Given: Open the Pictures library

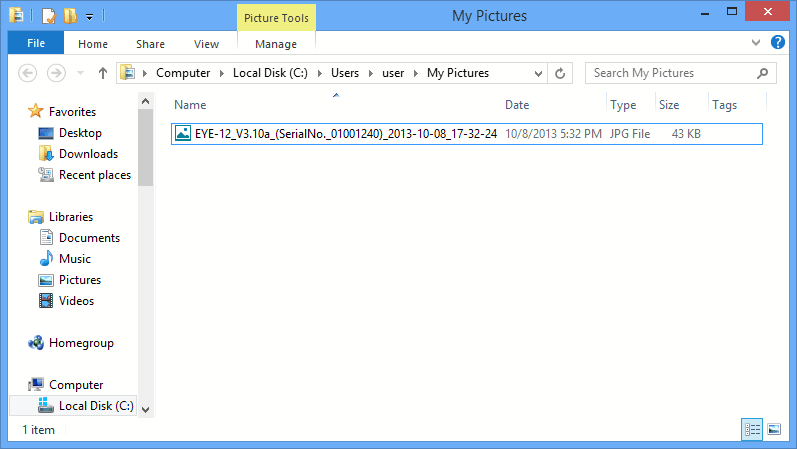Looking at the screenshot, I should pyautogui.click(x=80, y=280).
